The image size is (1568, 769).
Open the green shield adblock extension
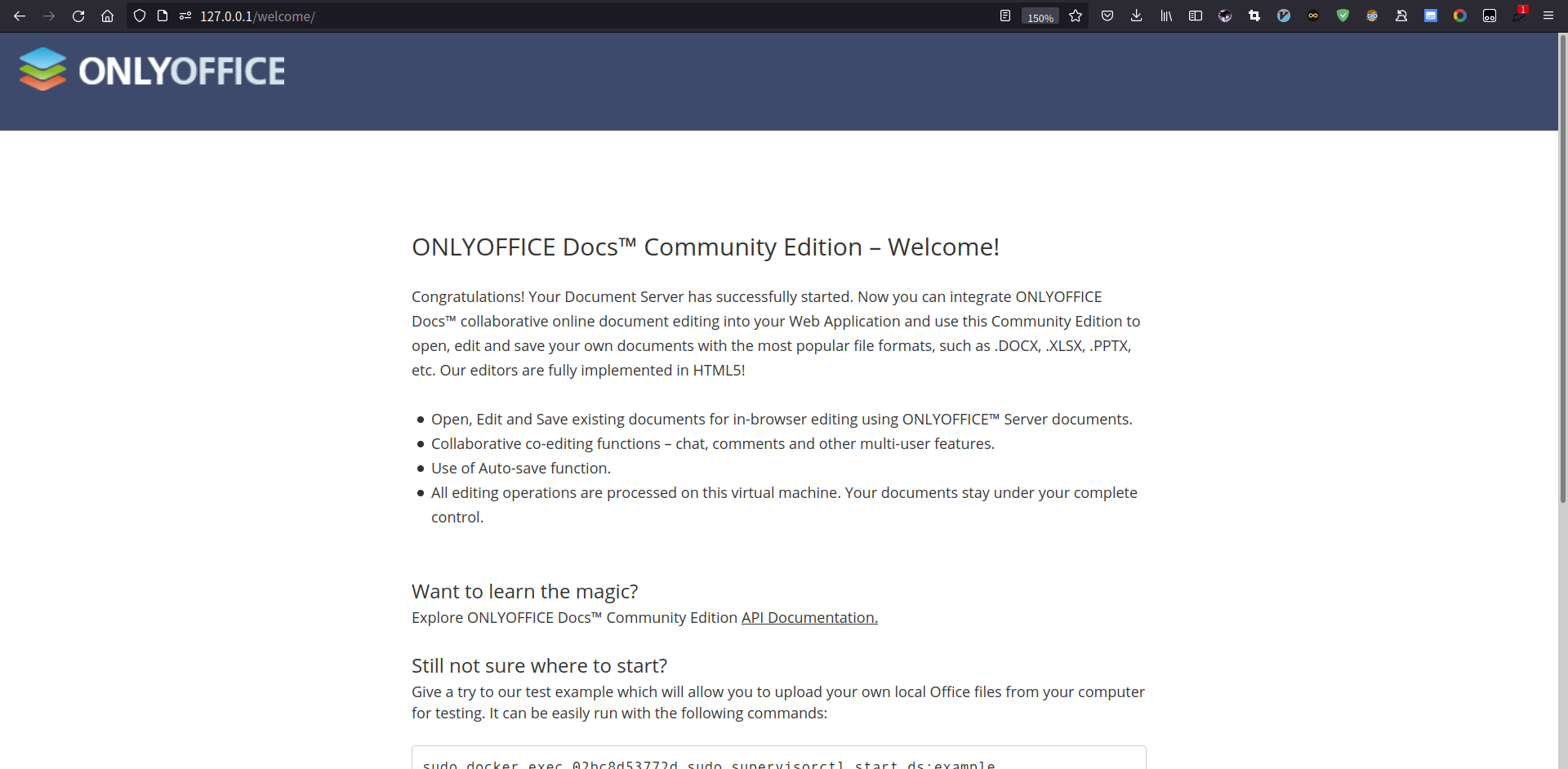1343,16
